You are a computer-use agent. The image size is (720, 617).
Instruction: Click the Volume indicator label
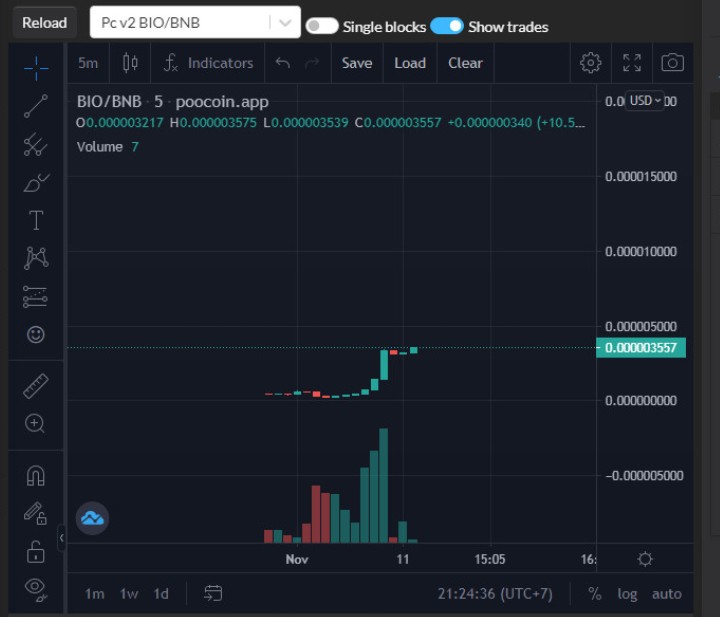100,147
